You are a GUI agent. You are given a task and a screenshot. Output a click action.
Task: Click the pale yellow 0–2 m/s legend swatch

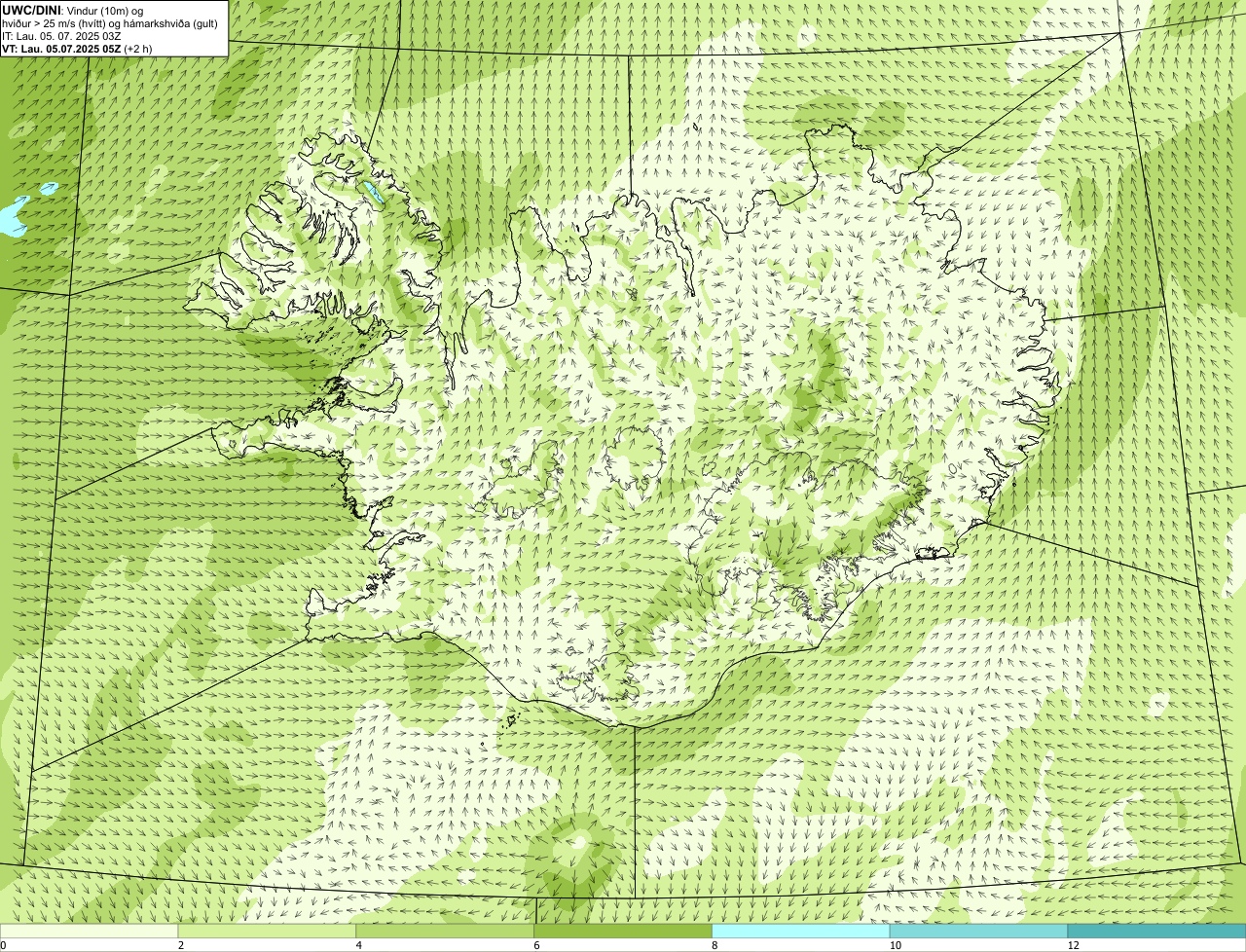click(90, 931)
